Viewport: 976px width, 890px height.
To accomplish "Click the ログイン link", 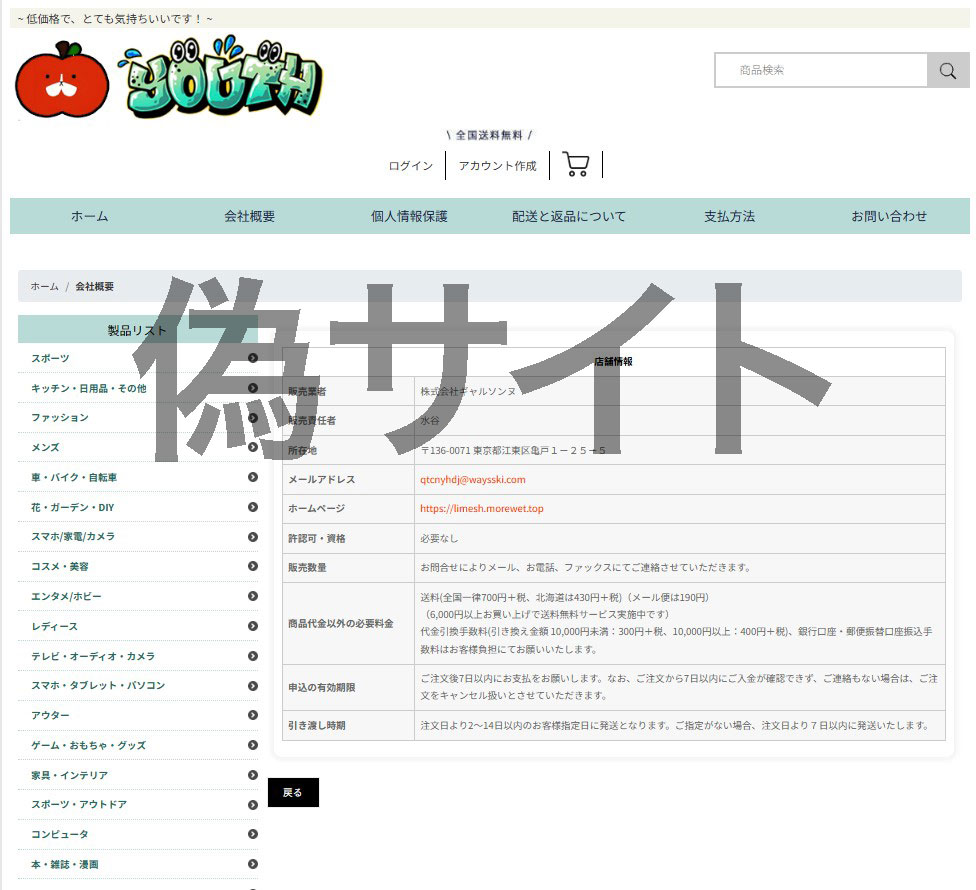I will [x=411, y=166].
